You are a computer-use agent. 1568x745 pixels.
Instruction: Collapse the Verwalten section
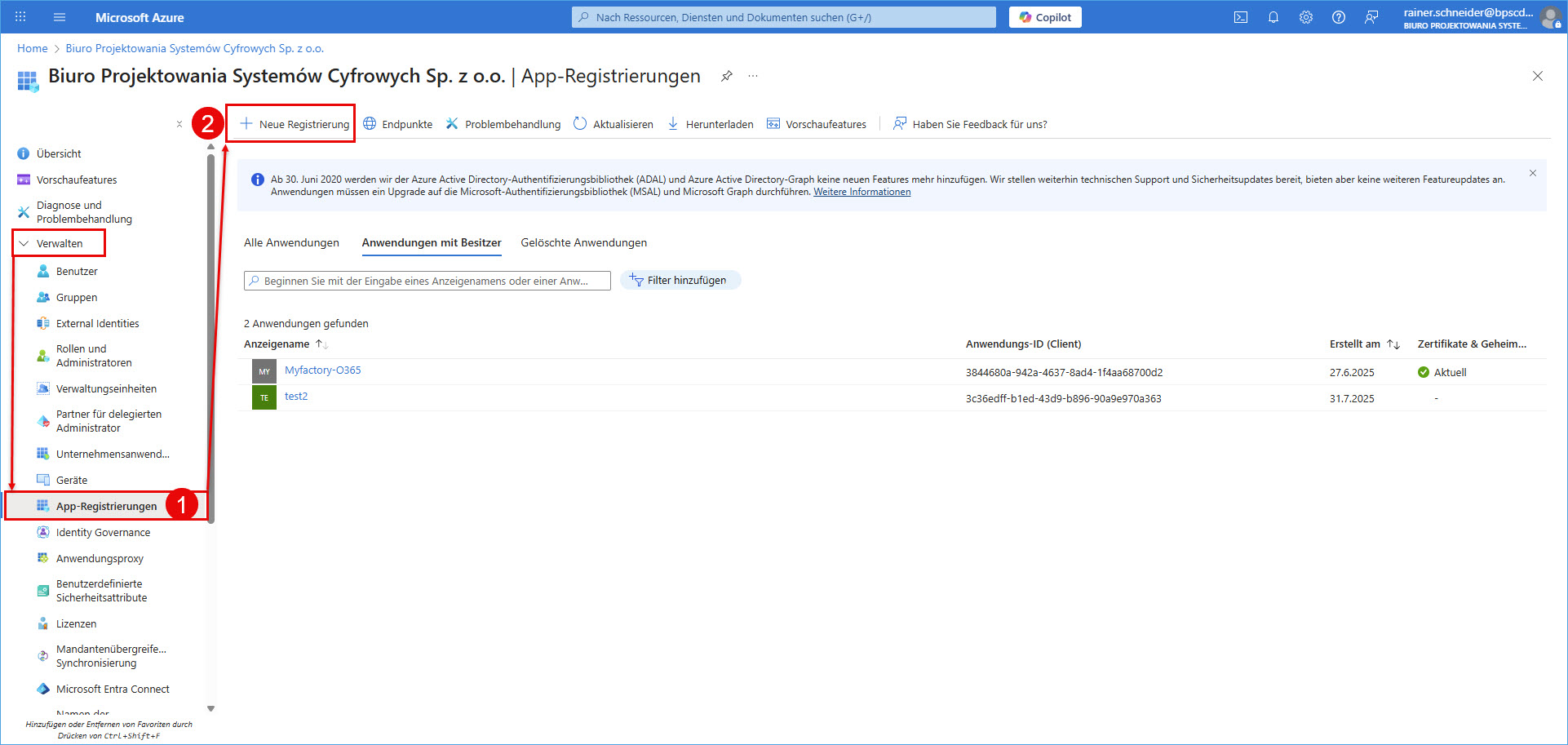click(59, 243)
